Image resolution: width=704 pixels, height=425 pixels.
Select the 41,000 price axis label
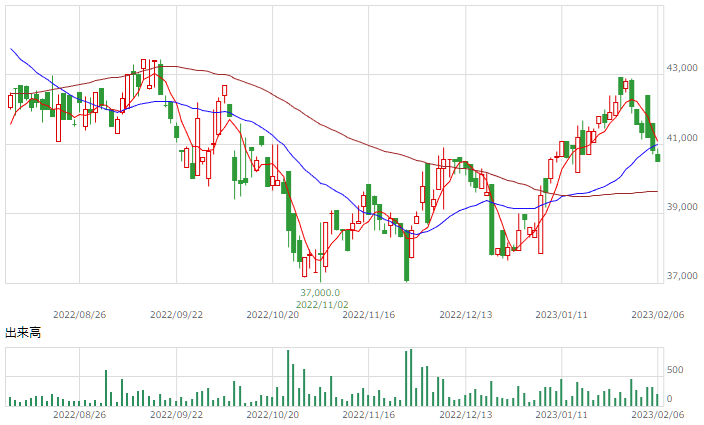[x=682, y=138]
